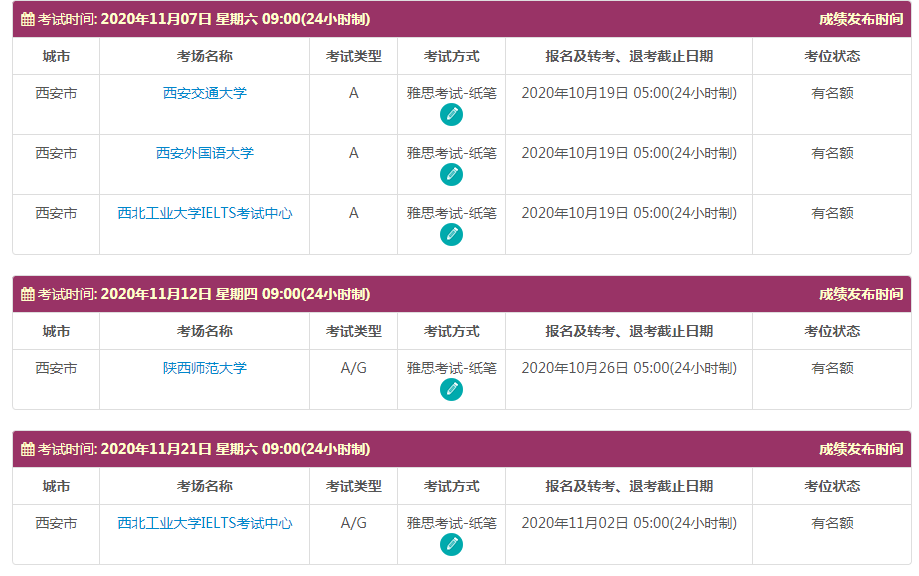Viewport: 919px width, 576px height.
Task: Click exam type A/G in the 陕西师范大学 row
Action: [x=353, y=368]
